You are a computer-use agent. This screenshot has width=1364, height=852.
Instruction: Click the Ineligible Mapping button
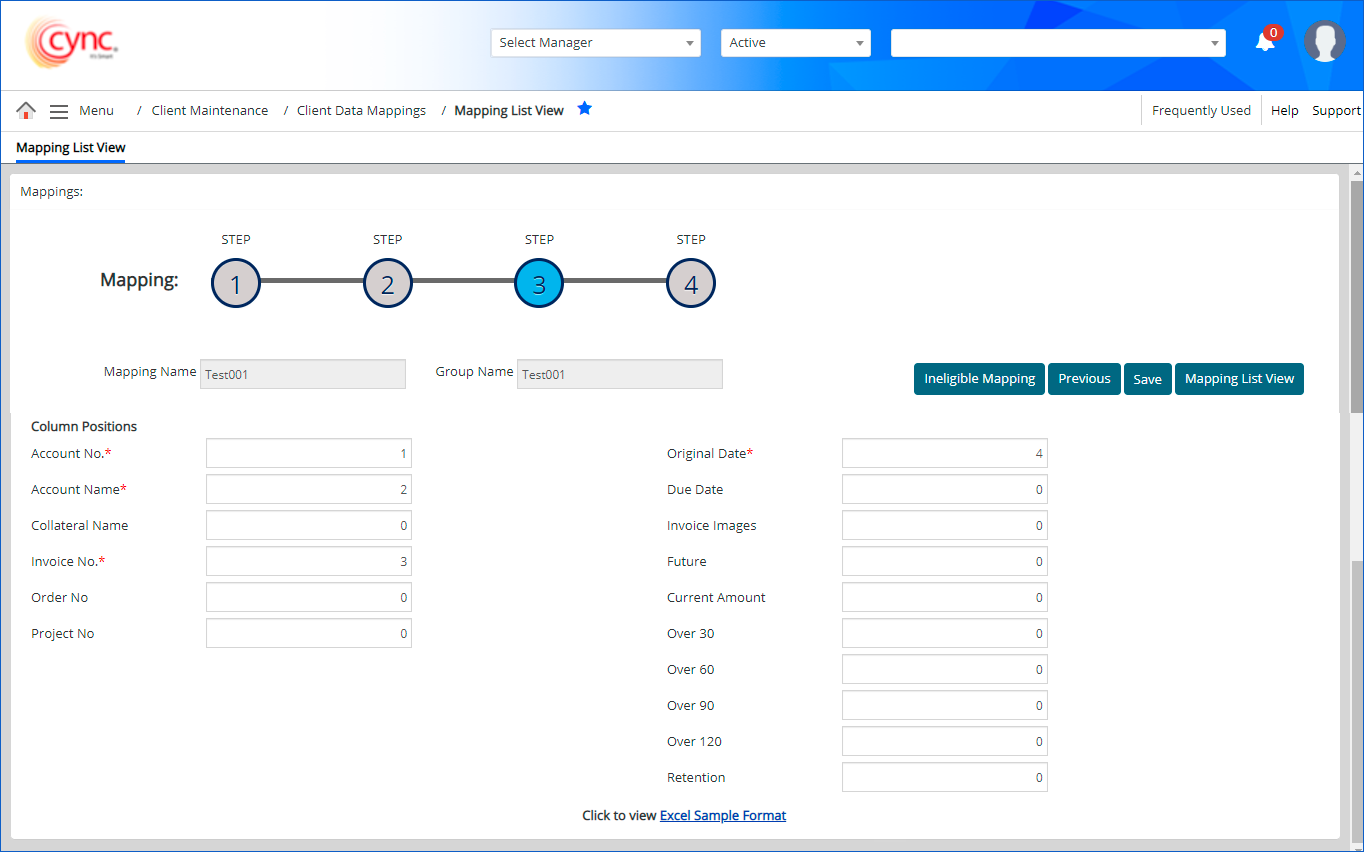click(x=979, y=379)
